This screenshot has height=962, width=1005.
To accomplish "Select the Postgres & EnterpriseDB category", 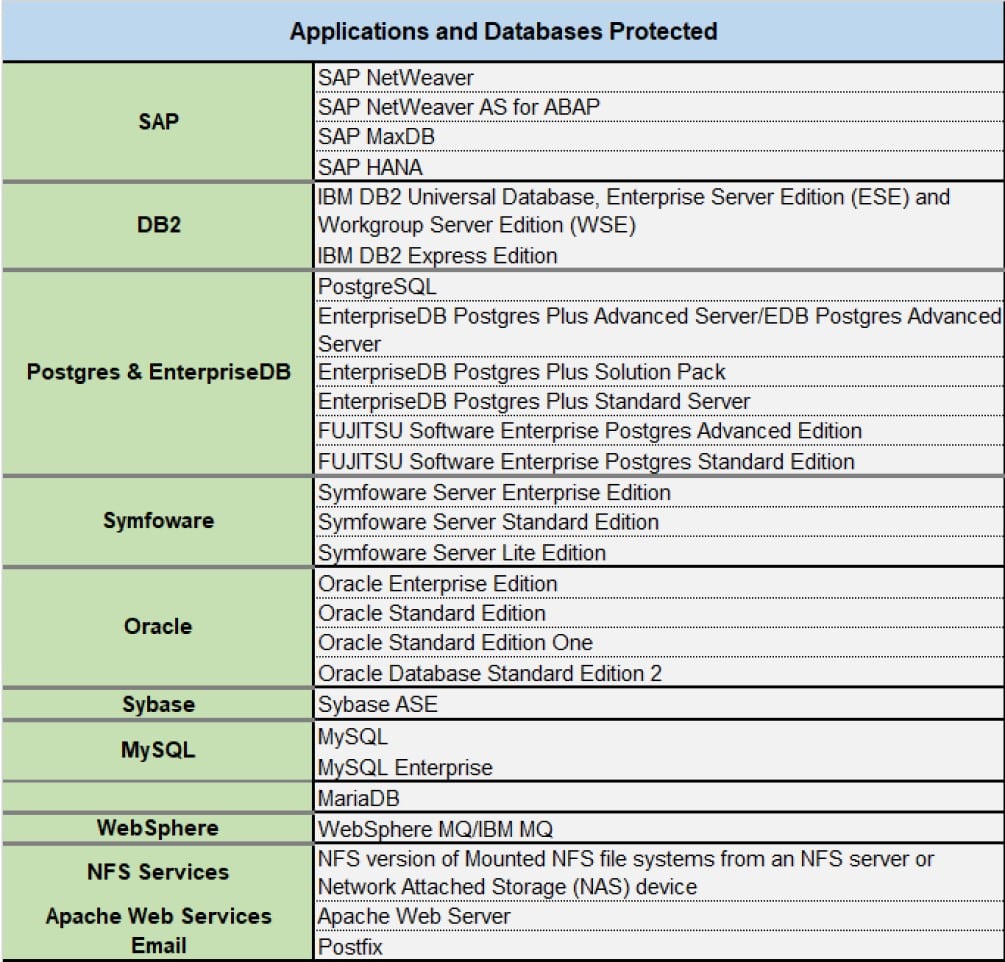I will (x=155, y=373).
